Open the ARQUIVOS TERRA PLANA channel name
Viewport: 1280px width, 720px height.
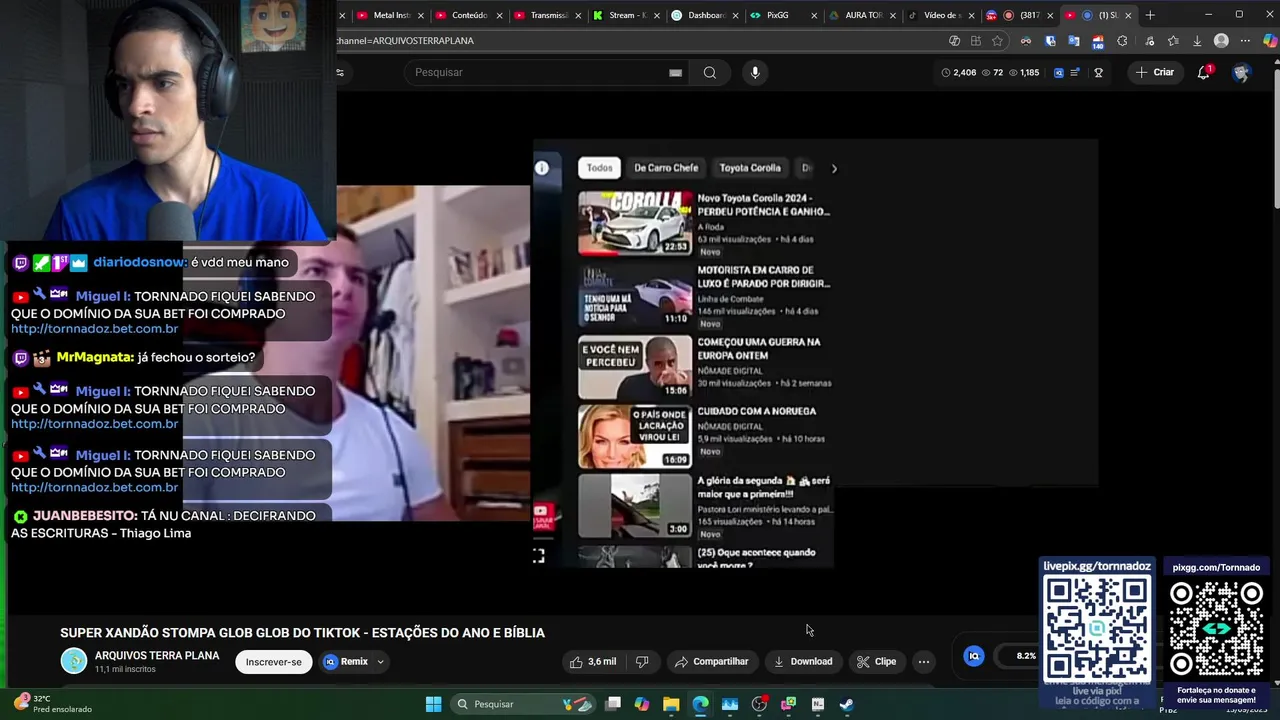(x=157, y=656)
